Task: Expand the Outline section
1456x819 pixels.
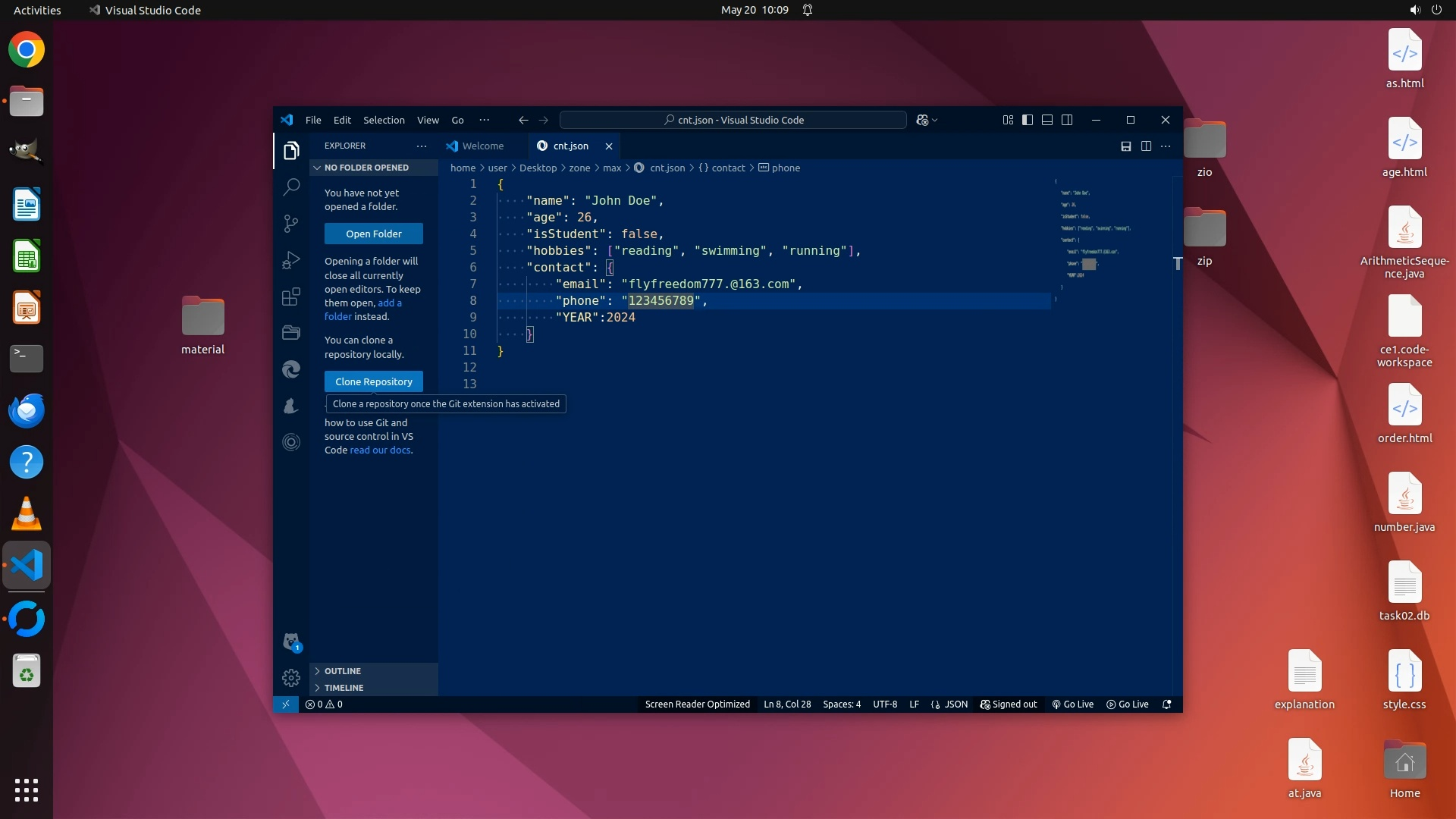Action: point(343,671)
